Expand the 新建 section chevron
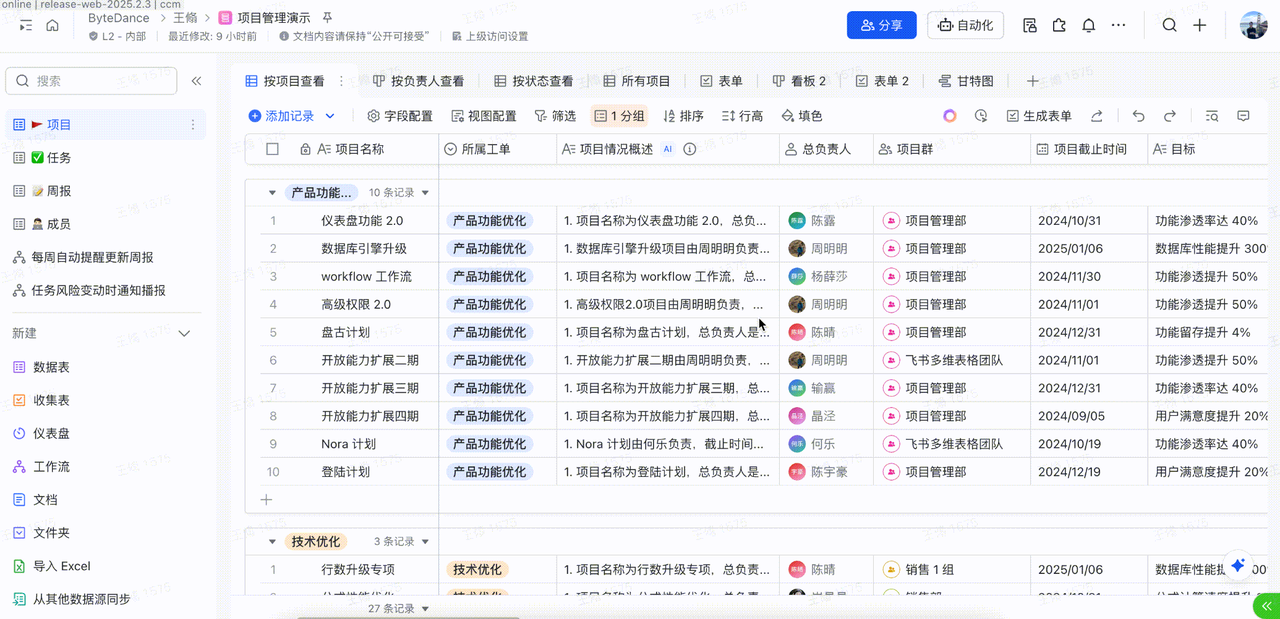The width and height of the screenshot is (1280, 619). (184, 334)
